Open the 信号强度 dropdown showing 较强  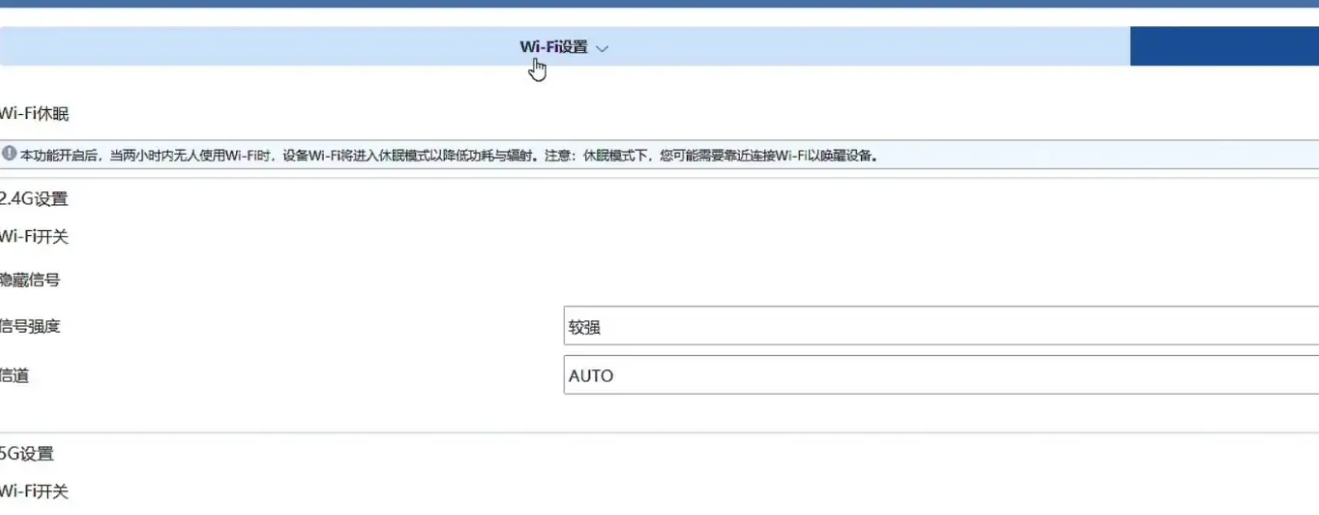(940, 326)
